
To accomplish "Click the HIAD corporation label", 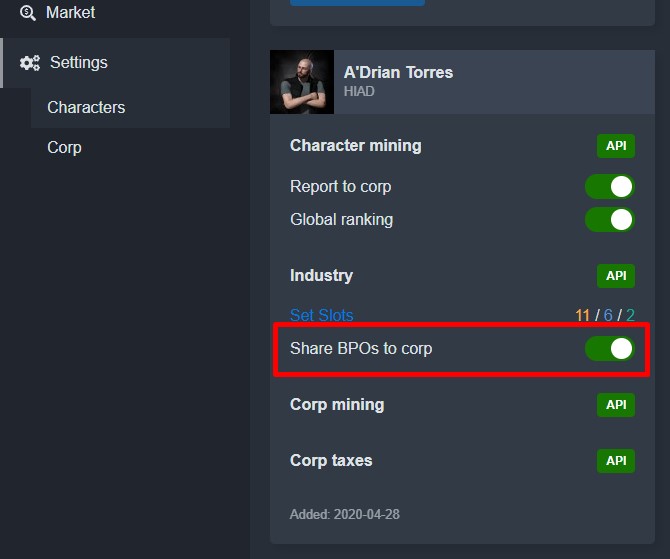I will tap(359, 91).
